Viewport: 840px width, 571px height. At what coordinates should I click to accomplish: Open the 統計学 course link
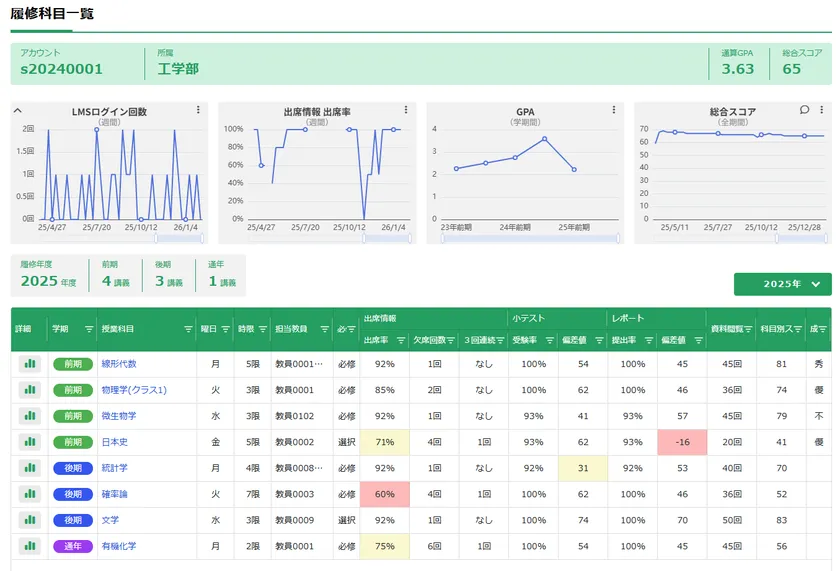coord(115,468)
